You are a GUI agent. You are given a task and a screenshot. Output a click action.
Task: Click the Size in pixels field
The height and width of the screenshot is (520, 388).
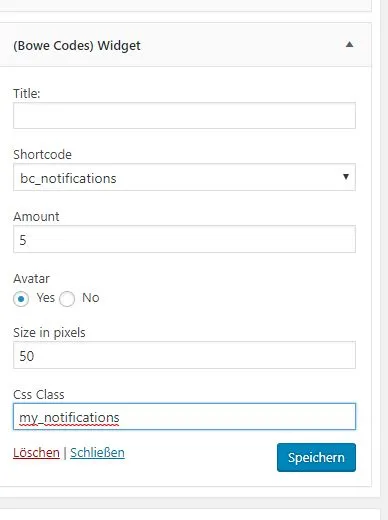point(184,355)
